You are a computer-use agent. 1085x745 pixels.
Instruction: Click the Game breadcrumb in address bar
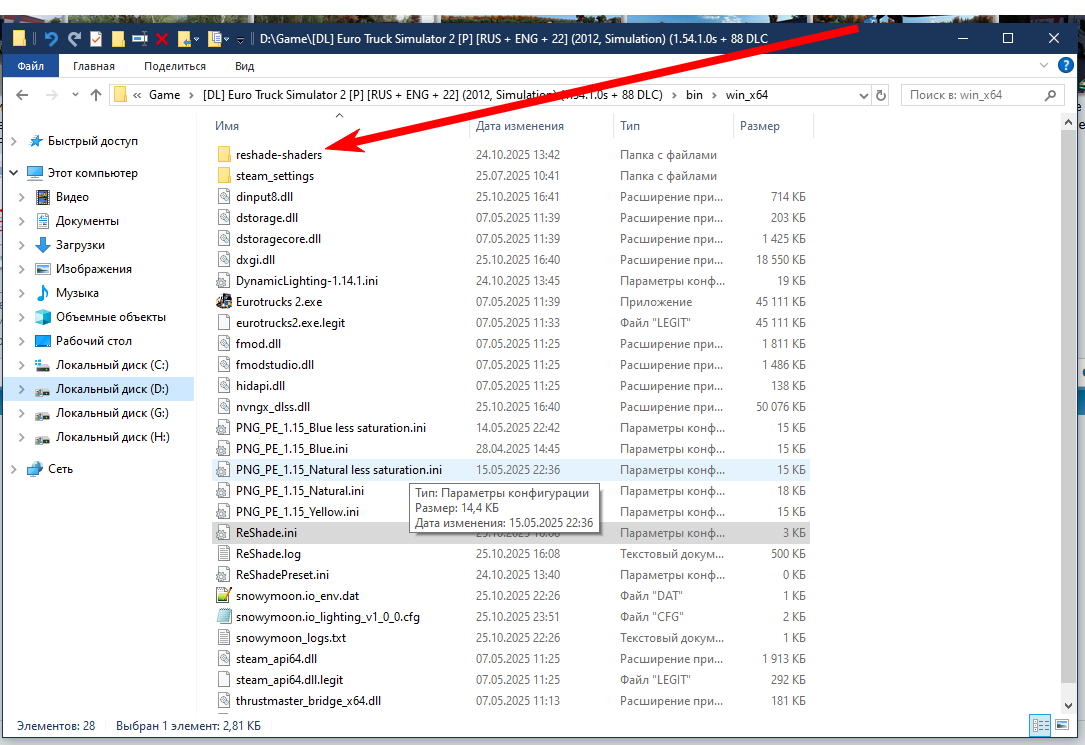[x=165, y=95]
